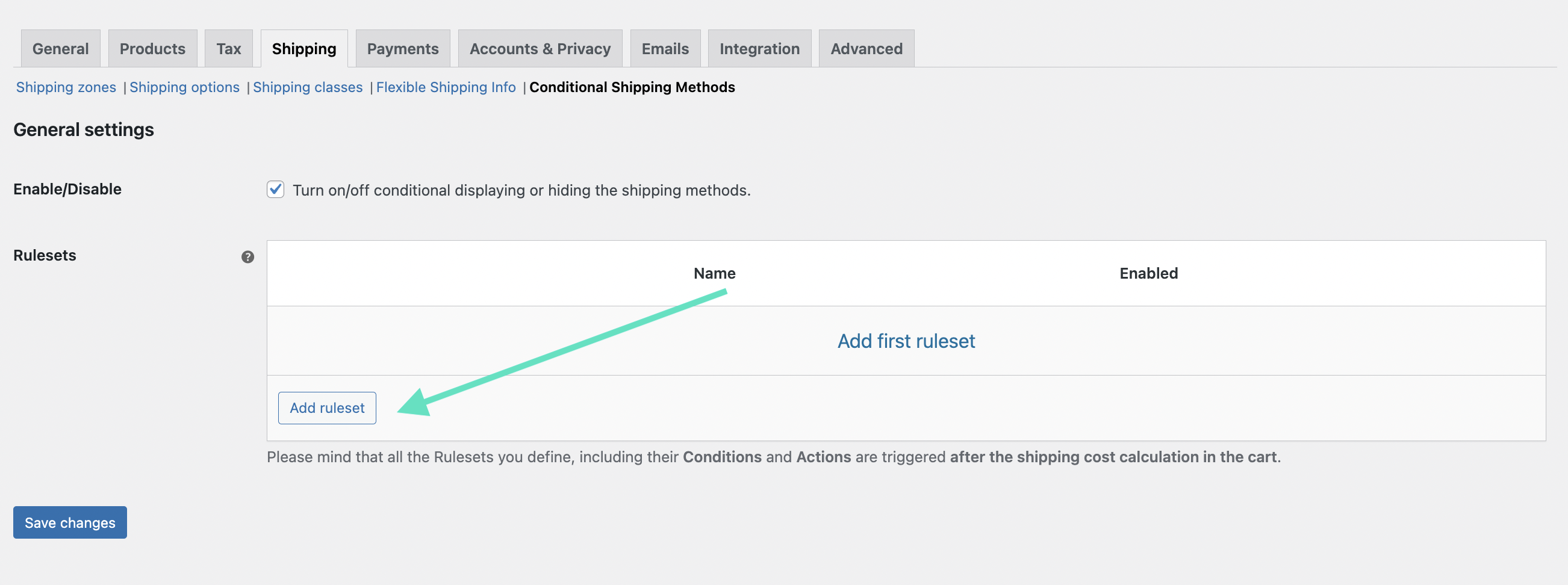This screenshot has height=585, width=1568.
Task: Open the Payments tab
Action: click(x=402, y=48)
